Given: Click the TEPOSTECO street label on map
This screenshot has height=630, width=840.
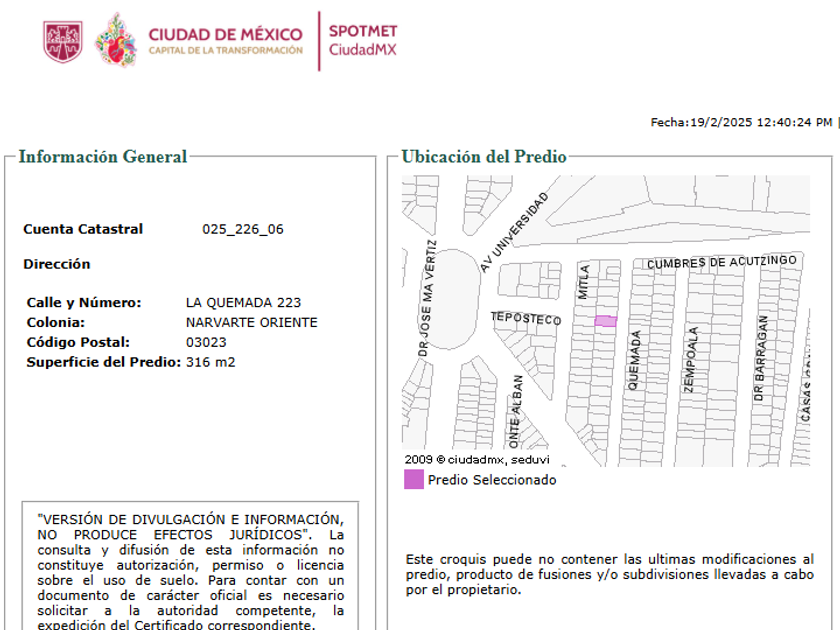Looking at the screenshot, I should [x=526, y=318].
